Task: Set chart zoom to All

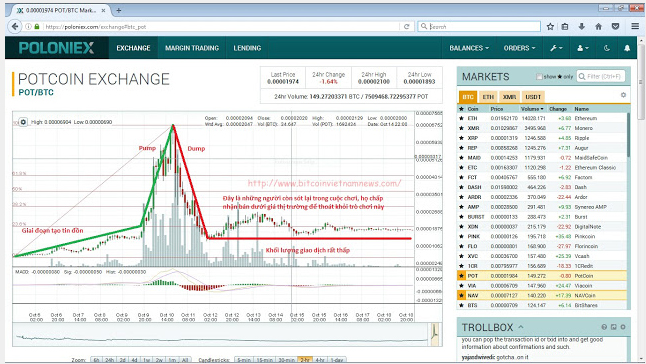Action: click(x=185, y=360)
